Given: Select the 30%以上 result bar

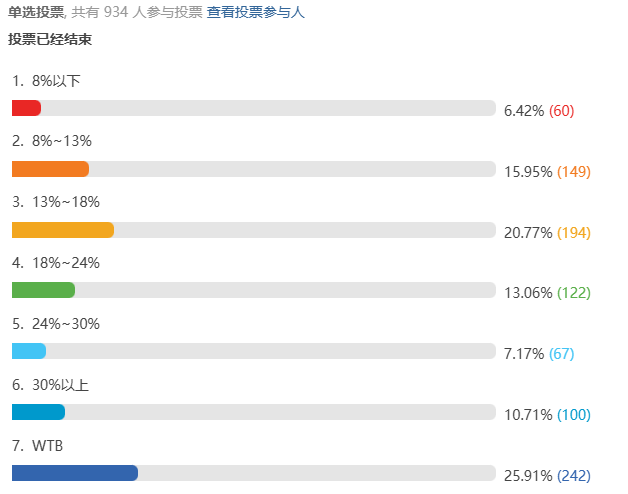Looking at the screenshot, I should point(39,412).
